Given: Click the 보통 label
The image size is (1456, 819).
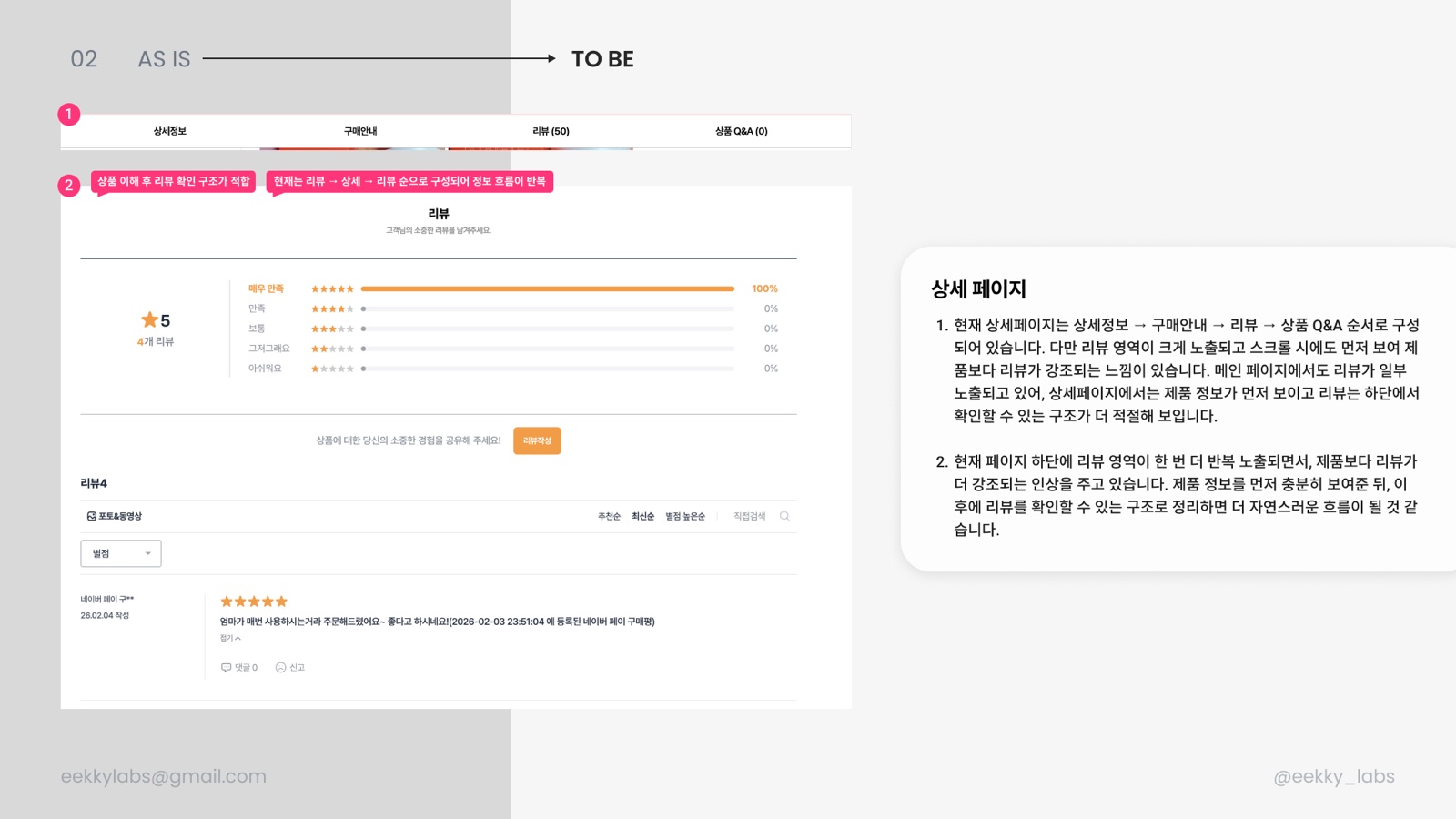Looking at the screenshot, I should pos(257,329).
